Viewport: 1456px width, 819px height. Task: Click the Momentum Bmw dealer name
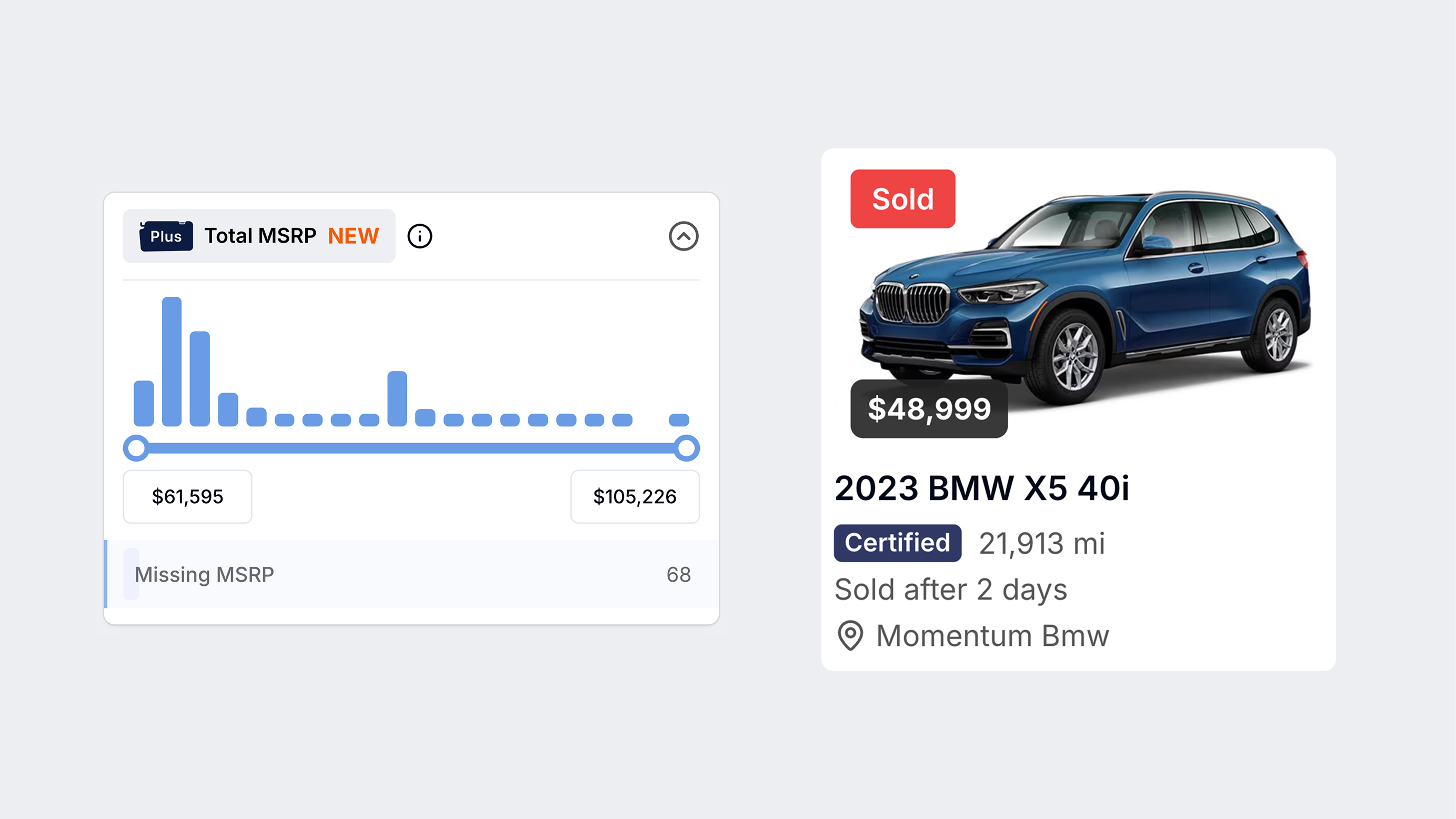click(x=992, y=636)
